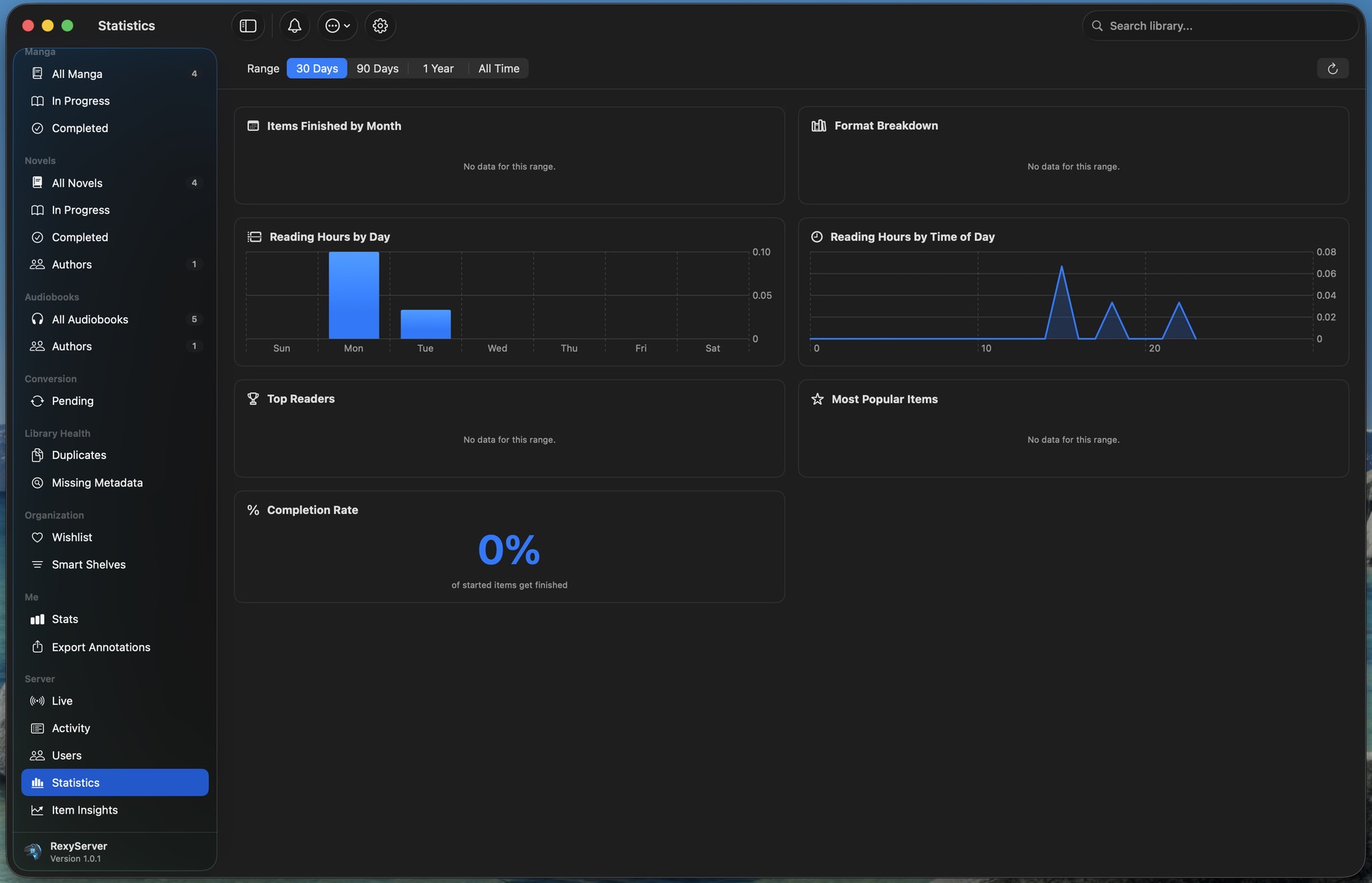The width and height of the screenshot is (1372, 883).
Task: Open Item Insights
Action: point(114,811)
